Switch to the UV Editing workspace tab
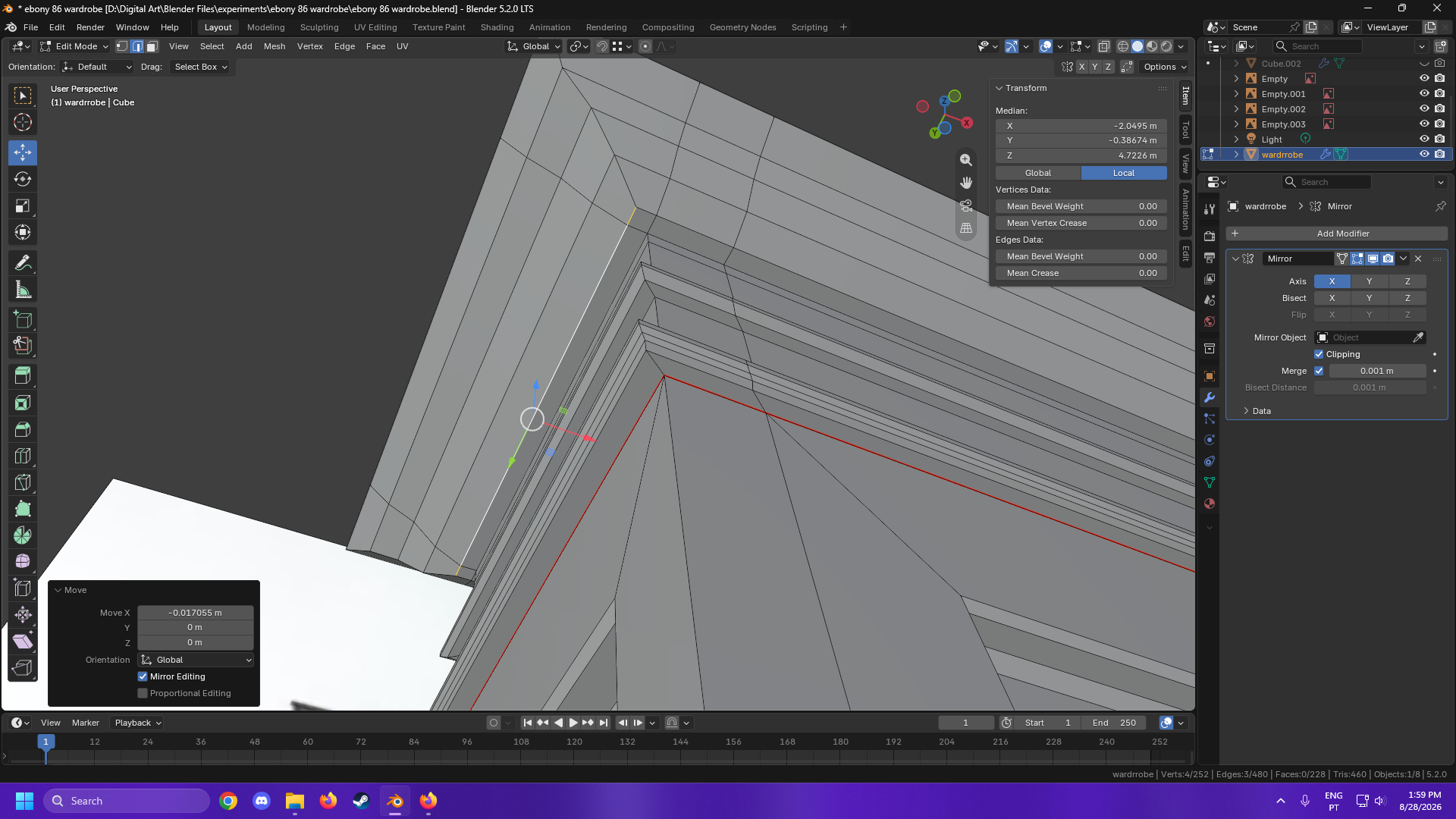Viewport: 1456px width, 819px height. (x=375, y=27)
